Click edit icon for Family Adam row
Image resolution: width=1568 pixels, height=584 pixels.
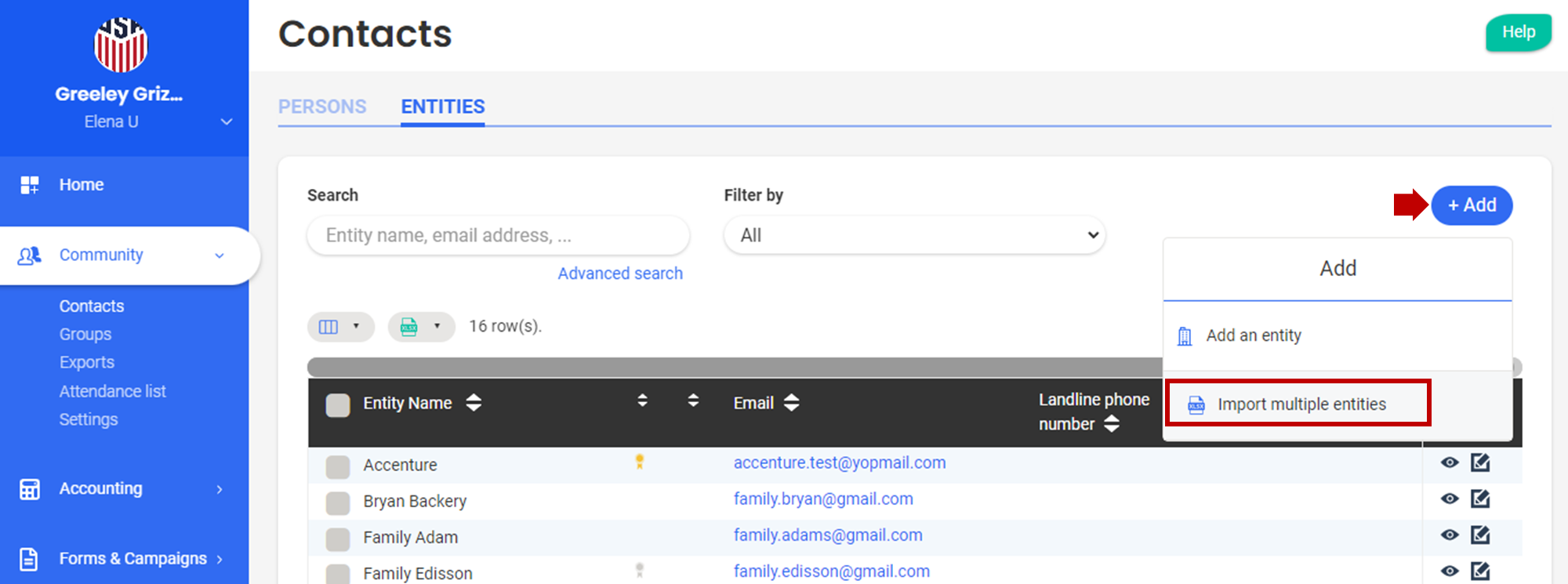1479,535
